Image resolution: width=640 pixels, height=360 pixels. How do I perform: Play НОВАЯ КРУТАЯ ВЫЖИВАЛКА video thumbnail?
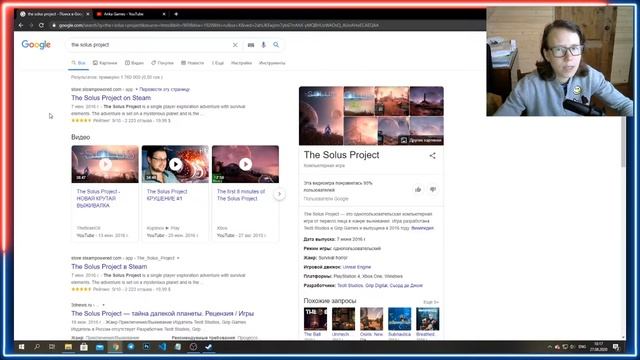[105, 164]
